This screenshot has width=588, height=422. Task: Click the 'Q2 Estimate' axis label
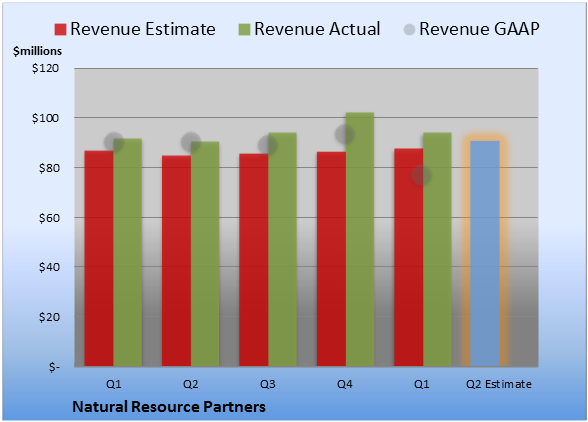point(499,384)
